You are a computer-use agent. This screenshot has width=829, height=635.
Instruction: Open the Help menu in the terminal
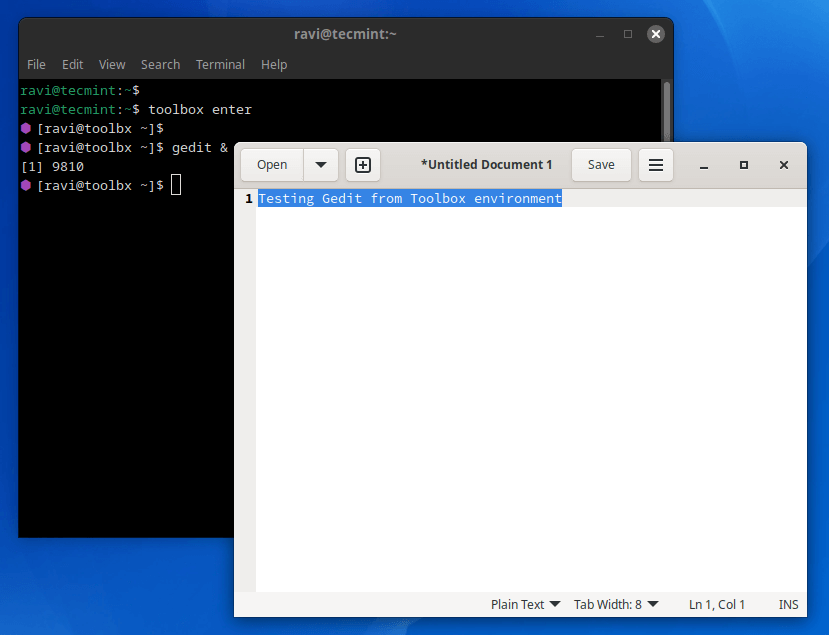(273, 64)
